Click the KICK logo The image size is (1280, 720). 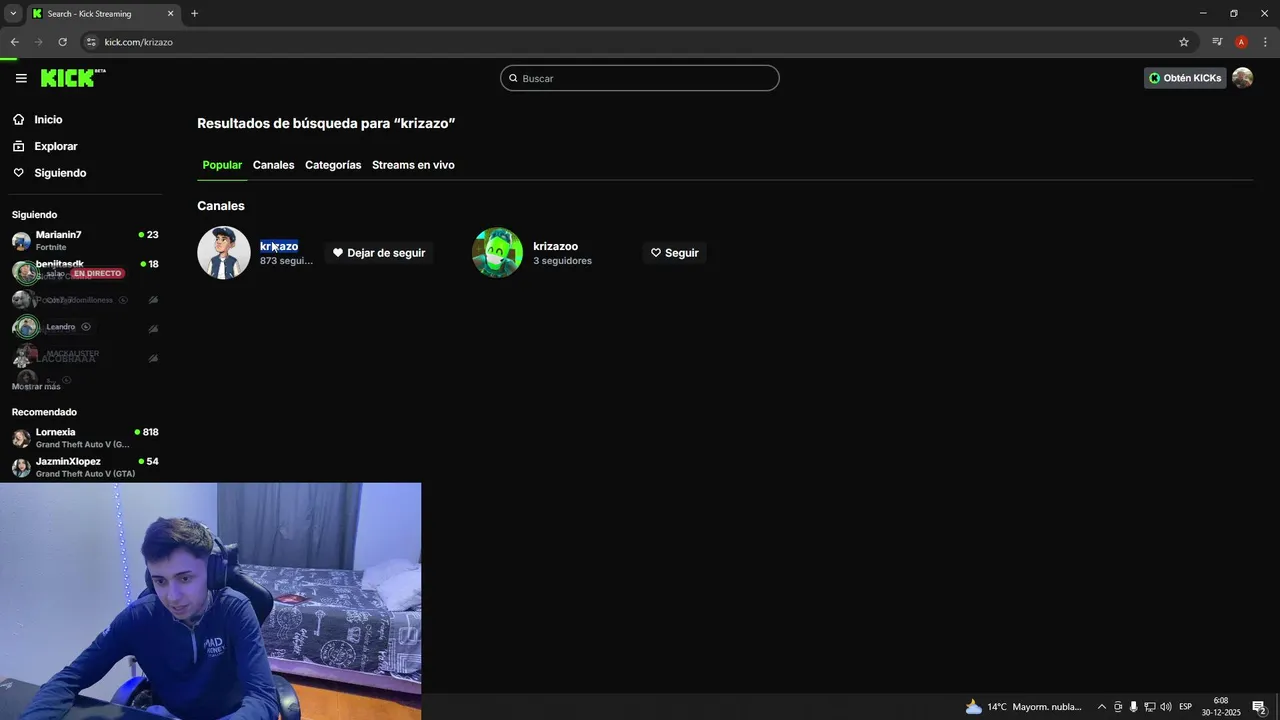pyautogui.click(x=73, y=78)
